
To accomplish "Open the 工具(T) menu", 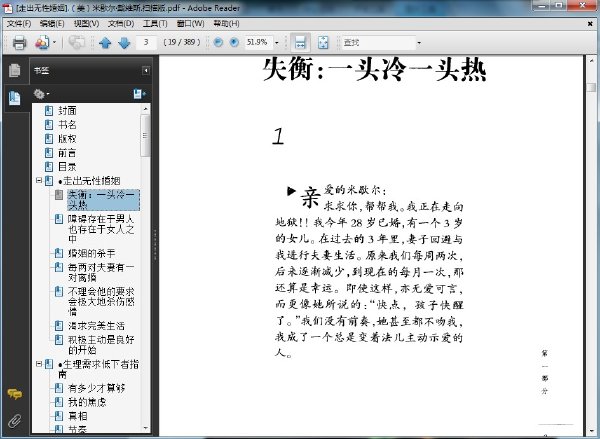I will pos(155,23).
